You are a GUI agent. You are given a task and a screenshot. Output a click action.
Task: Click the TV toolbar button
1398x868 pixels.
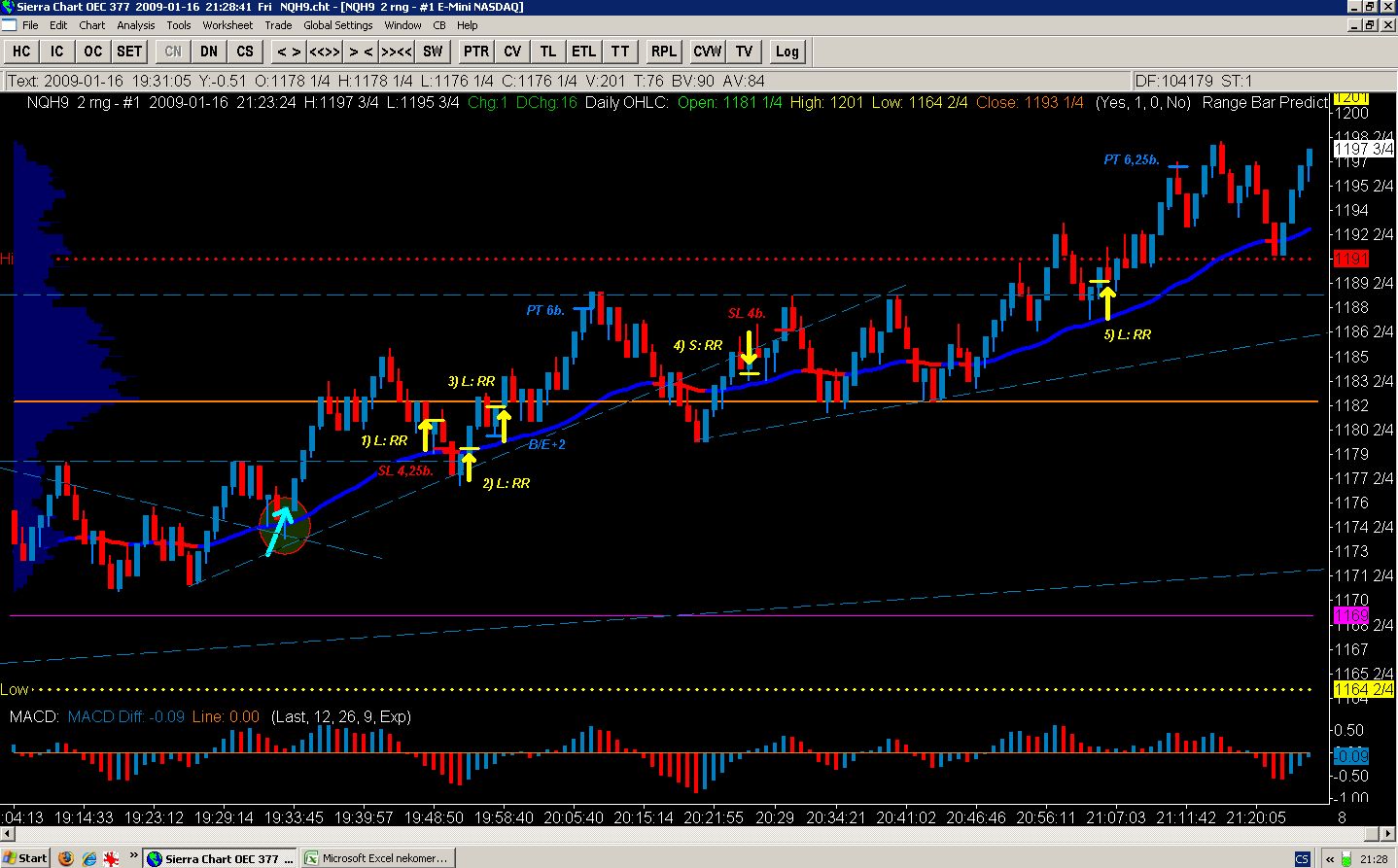[744, 52]
